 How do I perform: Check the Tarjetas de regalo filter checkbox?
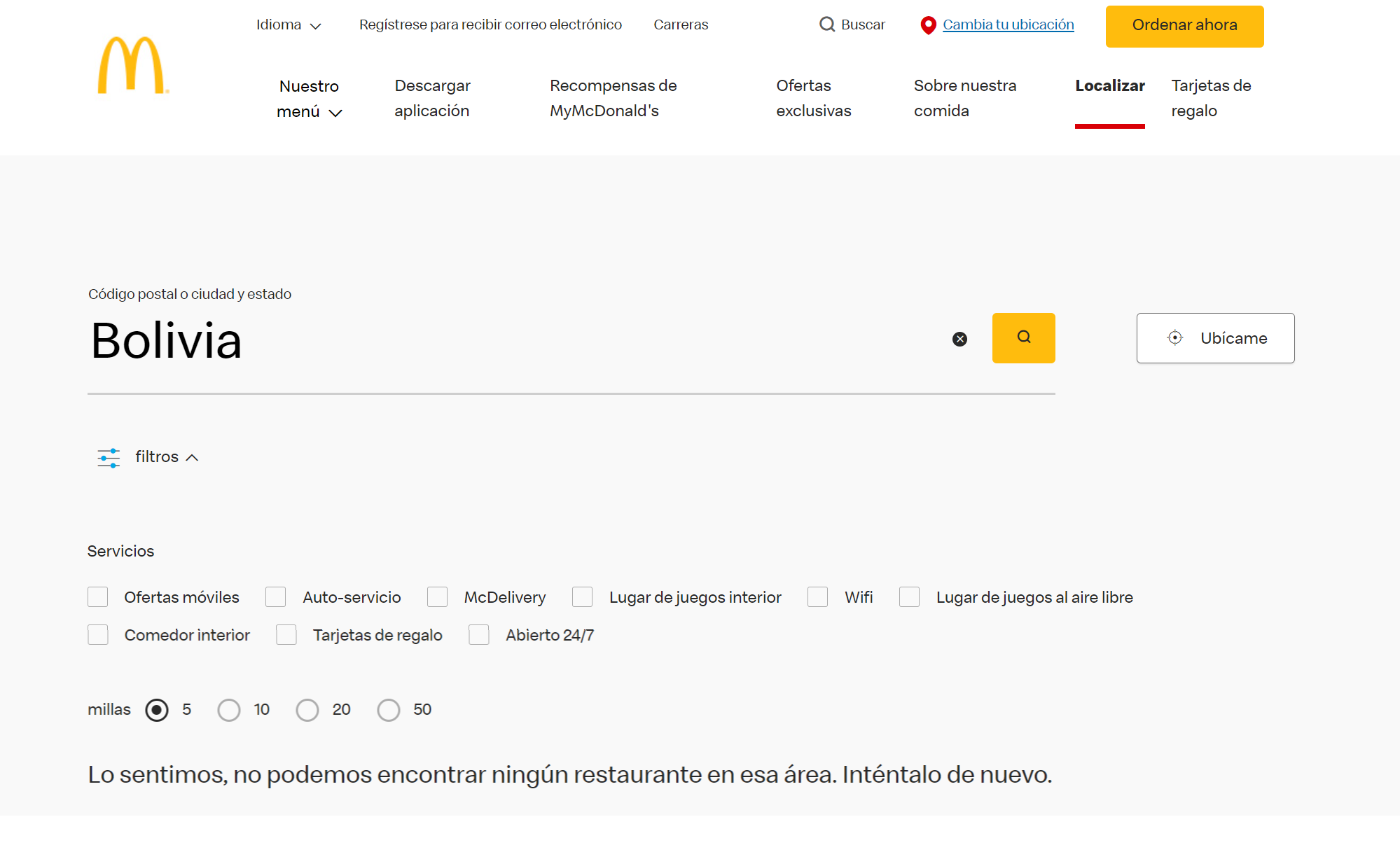point(286,635)
